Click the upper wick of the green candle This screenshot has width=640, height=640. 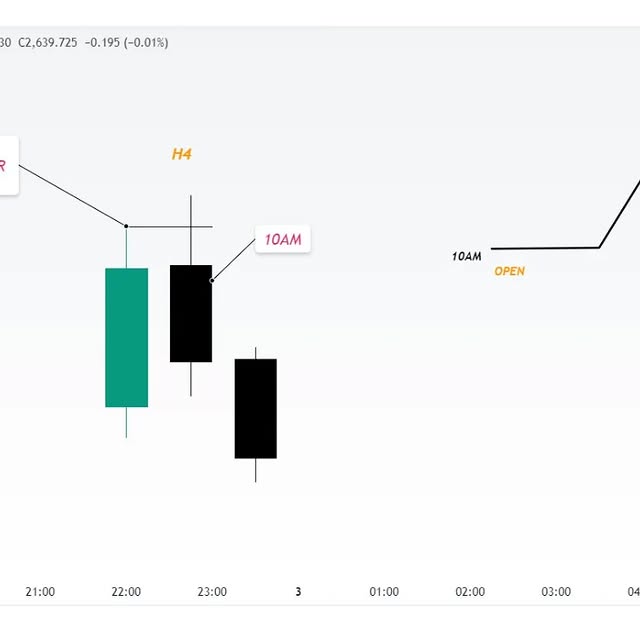[x=127, y=247]
